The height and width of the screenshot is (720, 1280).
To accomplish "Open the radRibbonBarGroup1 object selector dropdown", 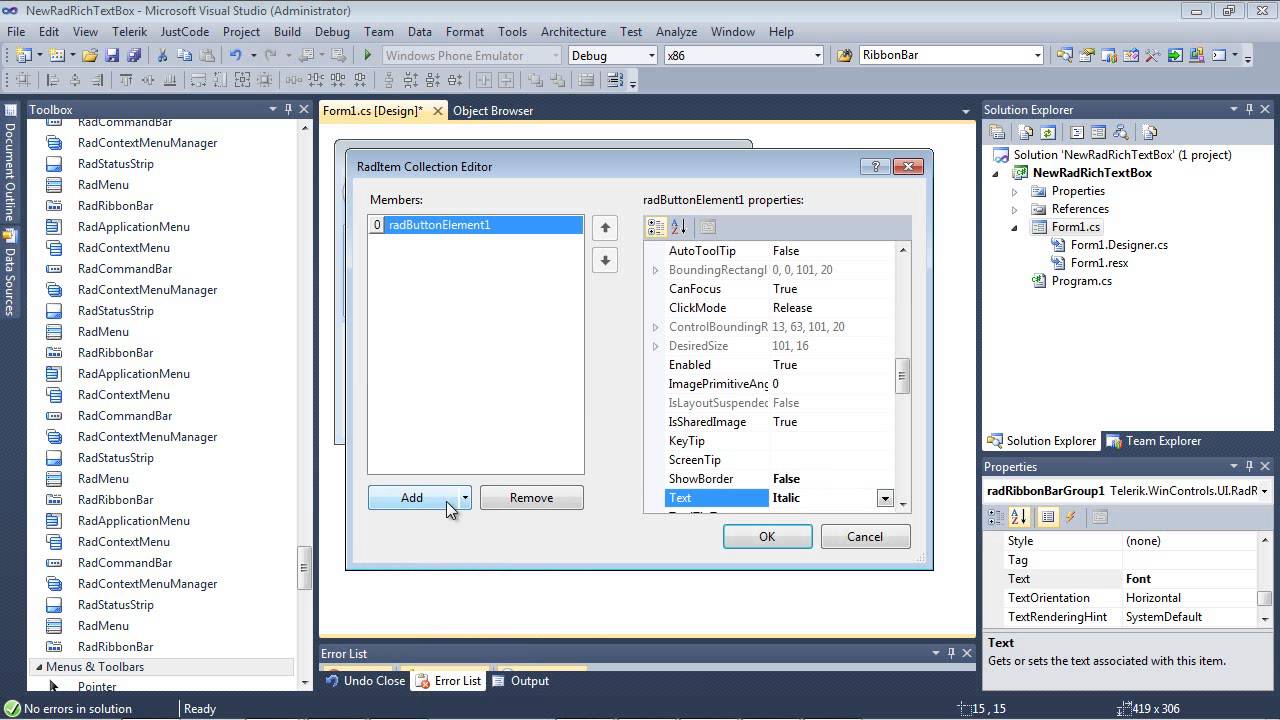I will 1264,491.
